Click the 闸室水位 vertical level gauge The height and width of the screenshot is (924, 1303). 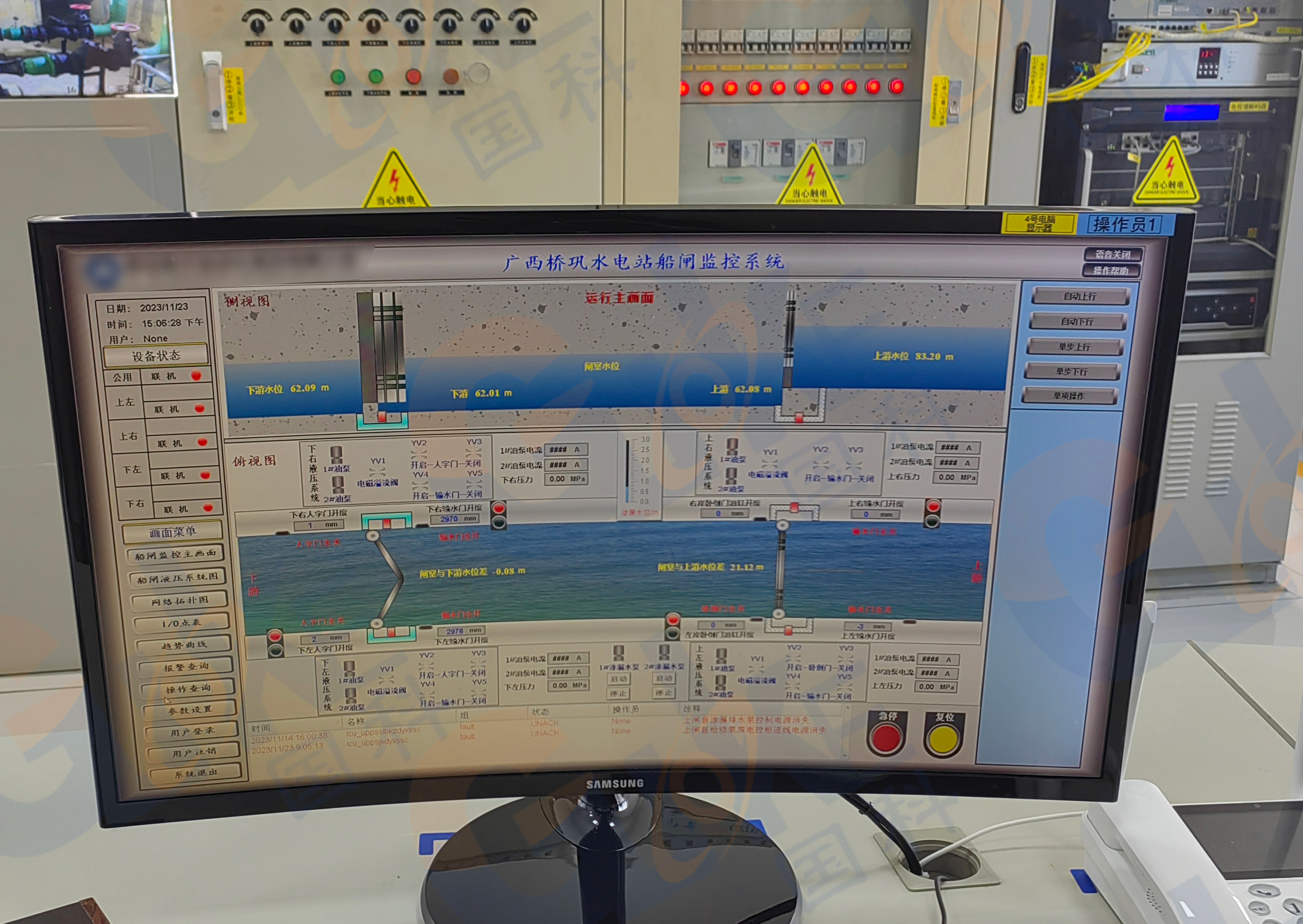tap(629, 471)
